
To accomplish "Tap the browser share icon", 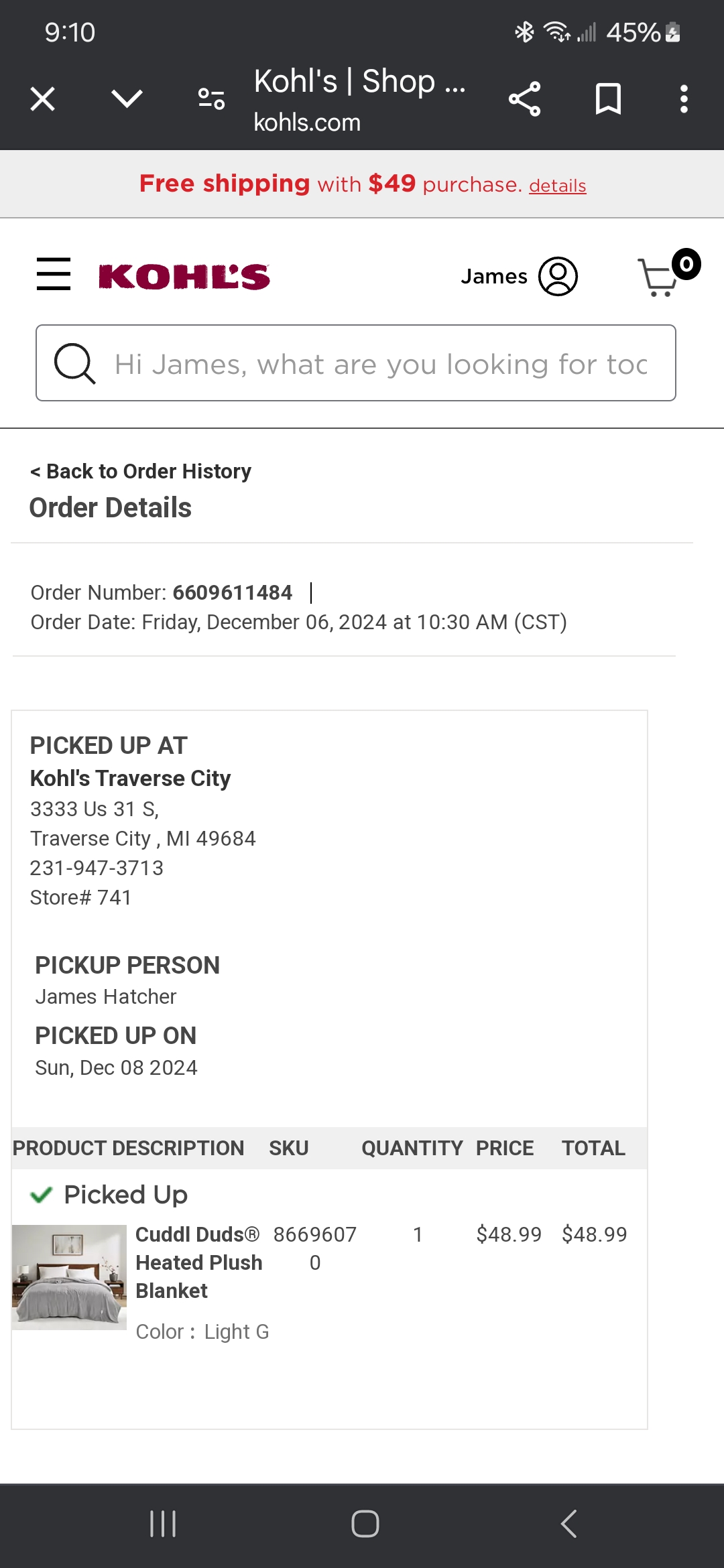I will [x=524, y=99].
